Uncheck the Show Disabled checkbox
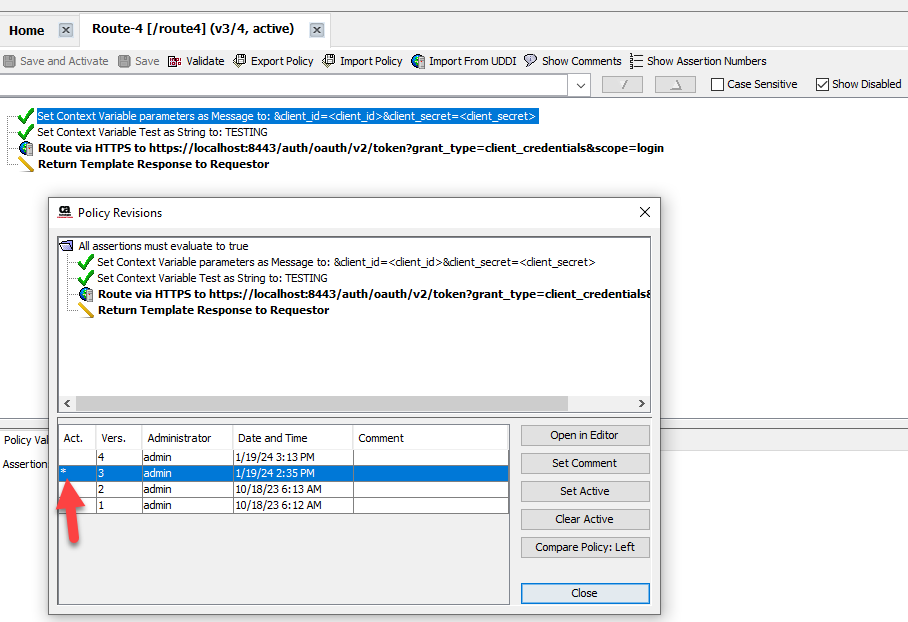908x622 pixels. 823,85
